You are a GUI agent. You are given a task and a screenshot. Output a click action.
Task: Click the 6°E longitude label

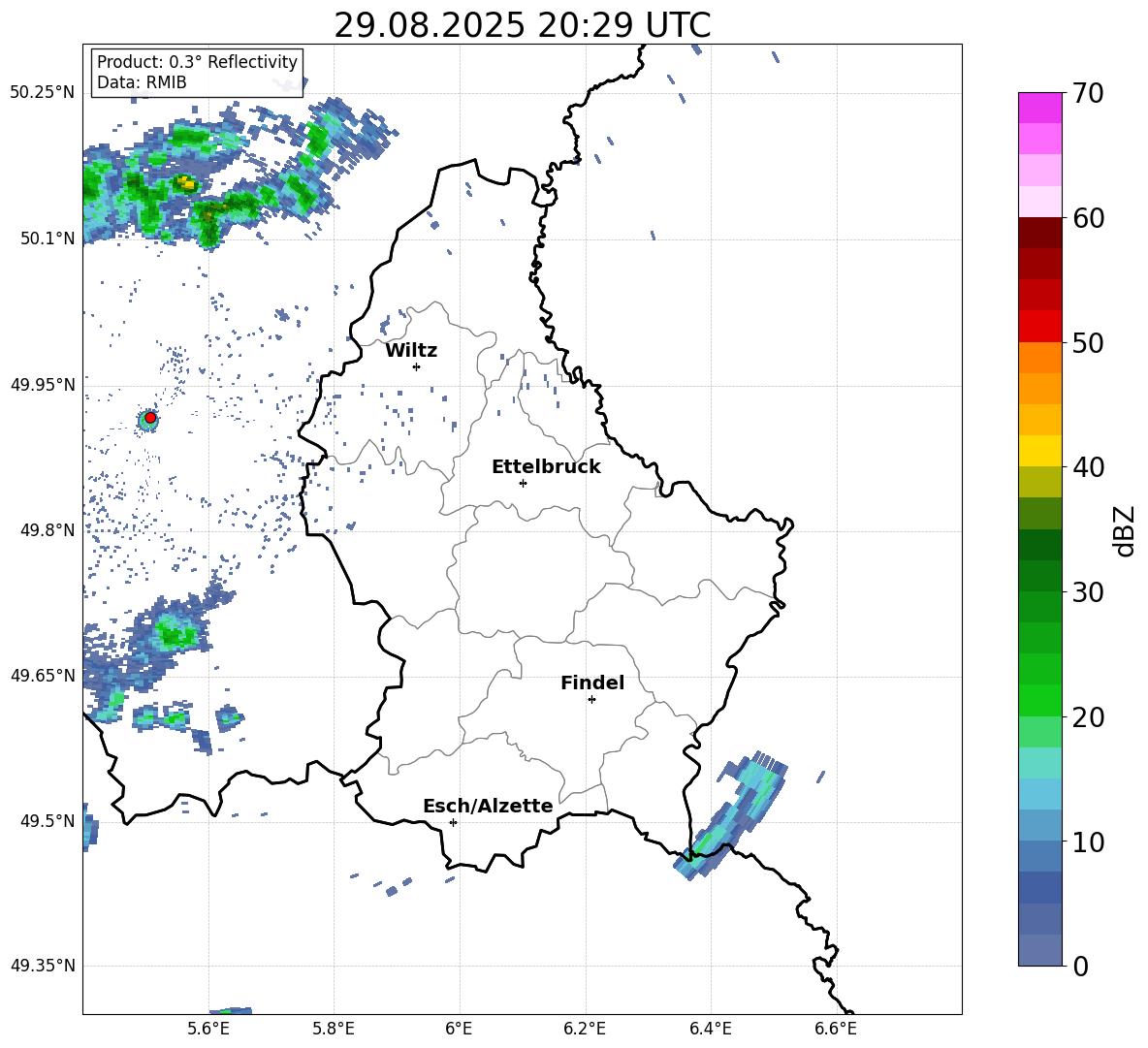pyautogui.click(x=459, y=1029)
